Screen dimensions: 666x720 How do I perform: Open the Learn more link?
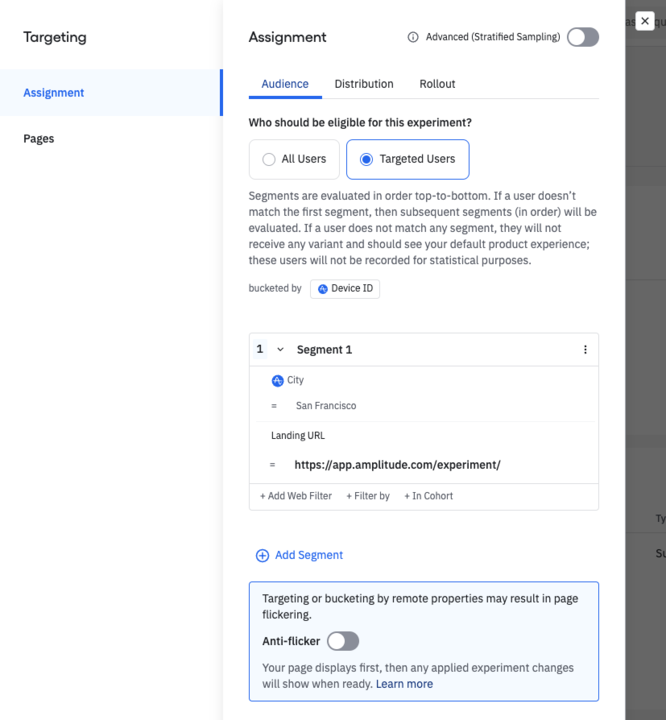point(404,684)
